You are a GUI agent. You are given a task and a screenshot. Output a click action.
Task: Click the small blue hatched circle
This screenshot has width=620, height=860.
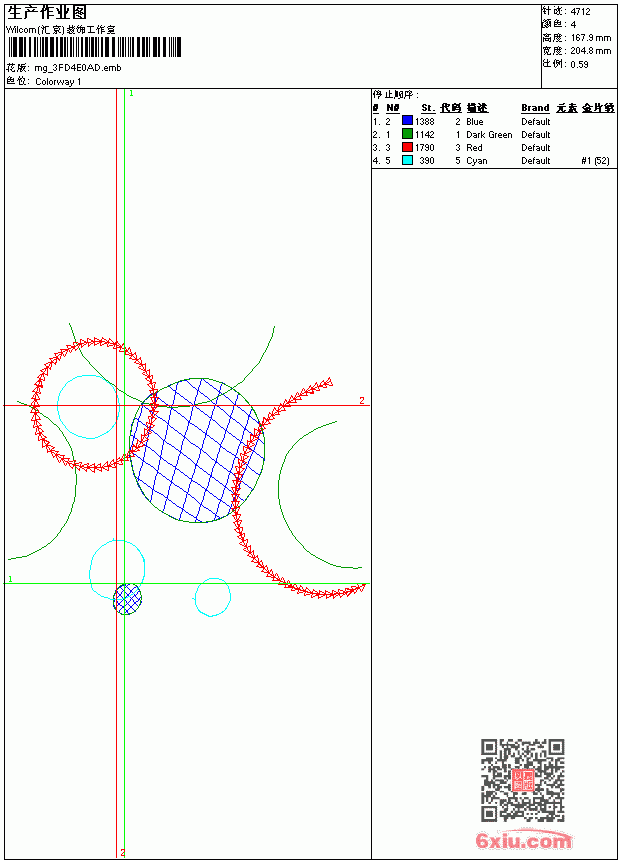pyautogui.click(x=127, y=599)
